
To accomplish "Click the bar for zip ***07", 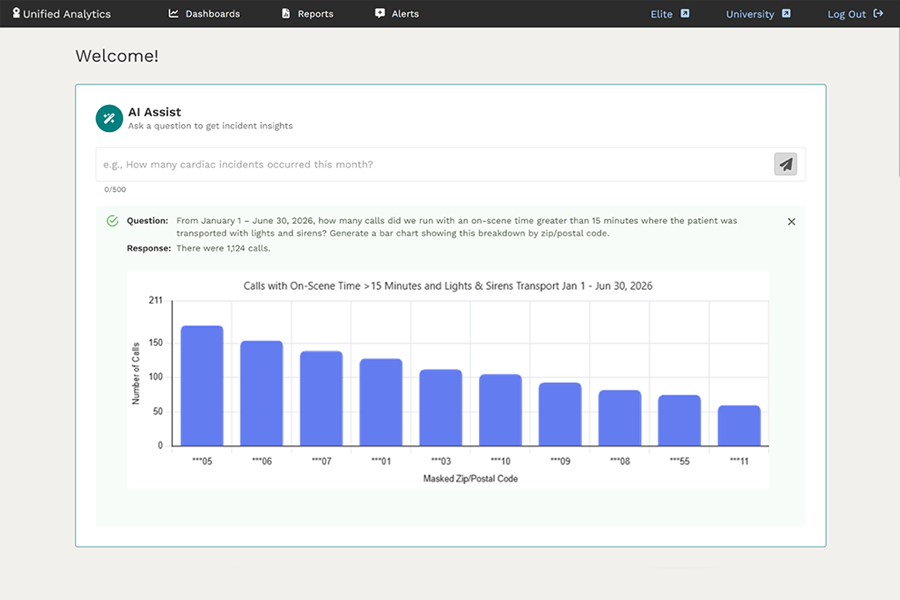I will [321, 398].
